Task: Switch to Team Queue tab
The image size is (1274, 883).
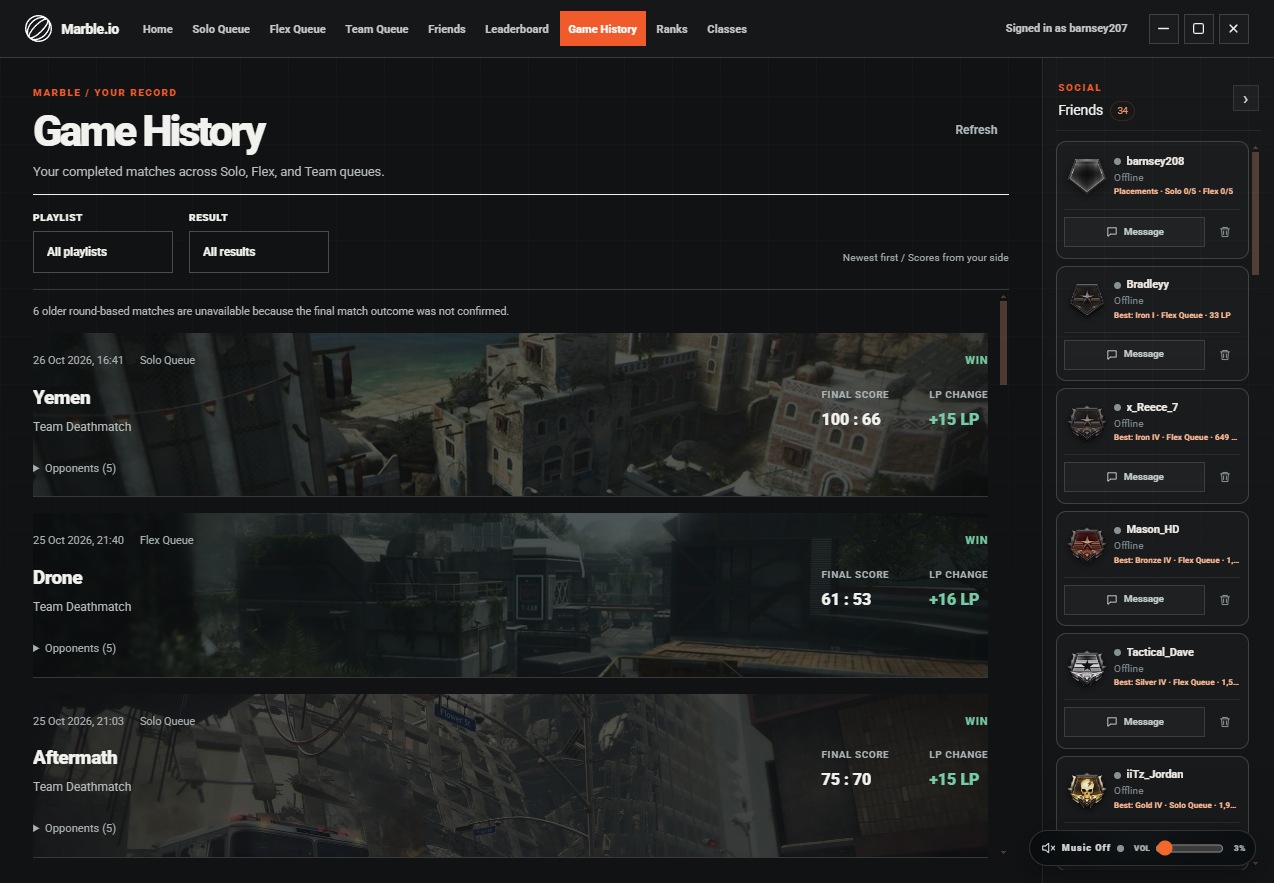Action: (x=377, y=29)
